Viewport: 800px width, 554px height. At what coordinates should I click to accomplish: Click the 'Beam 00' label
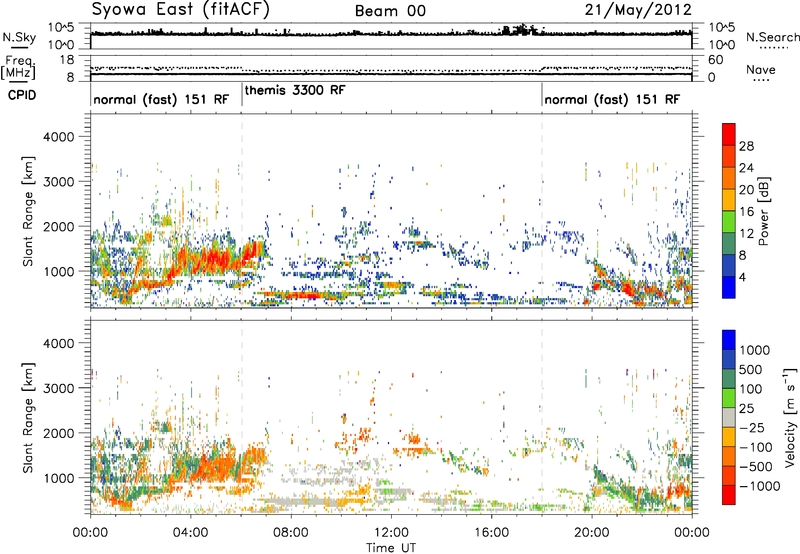point(390,11)
